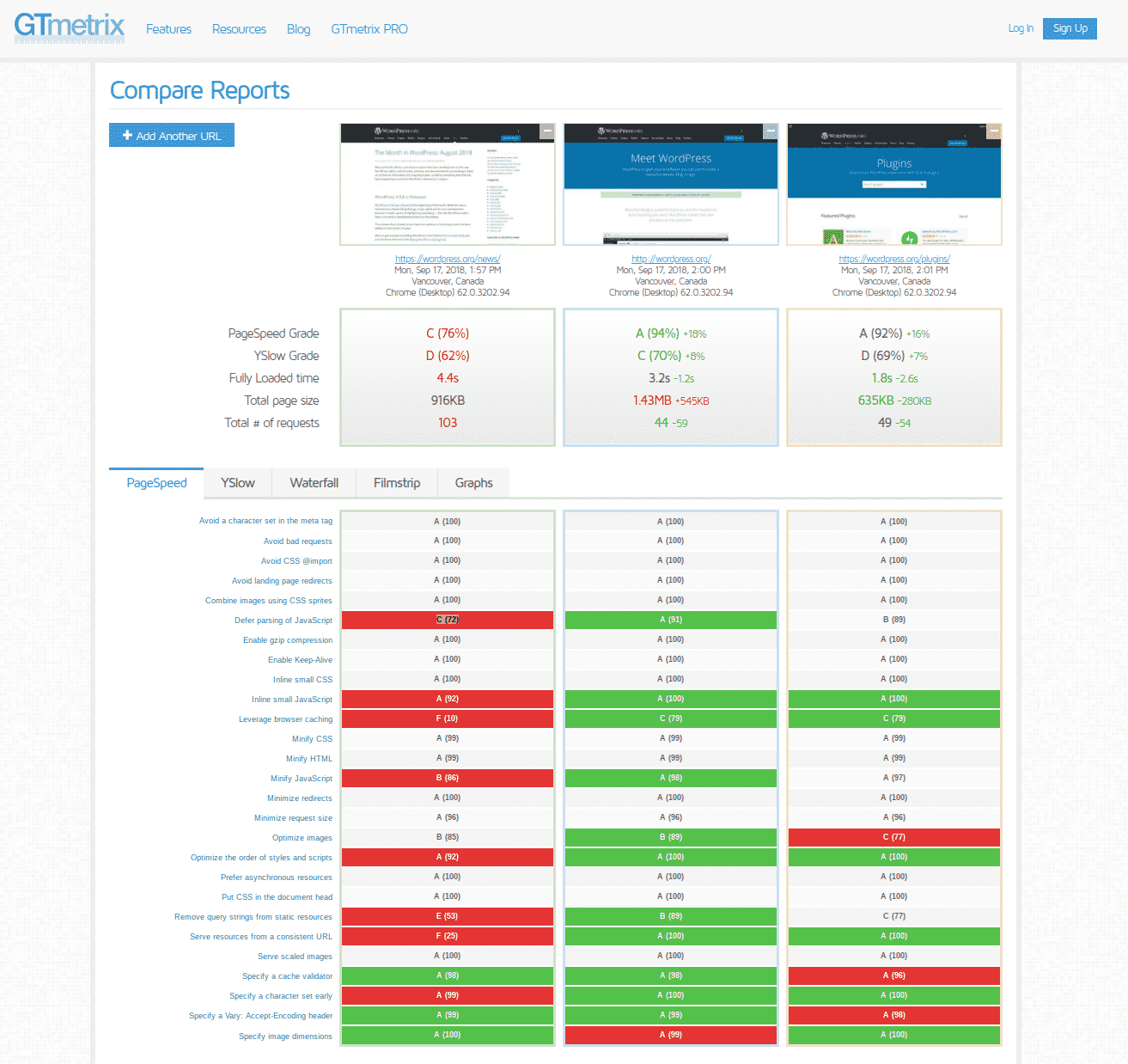The image size is (1128, 1064).
Task: Open 'Serve resources from a consistent URL'
Action: click(x=261, y=937)
